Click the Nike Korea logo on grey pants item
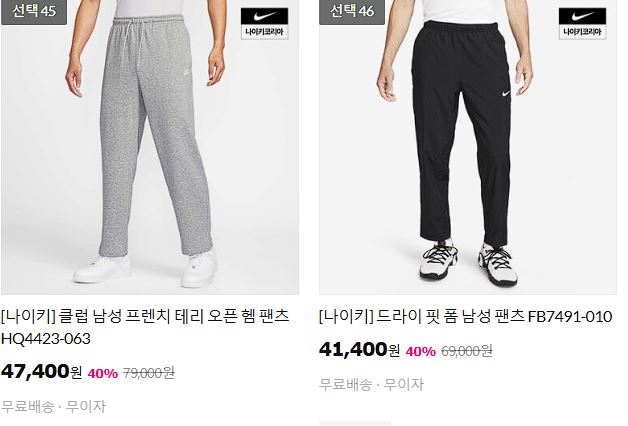This screenshot has width=628, height=426. pyautogui.click(x=264, y=24)
